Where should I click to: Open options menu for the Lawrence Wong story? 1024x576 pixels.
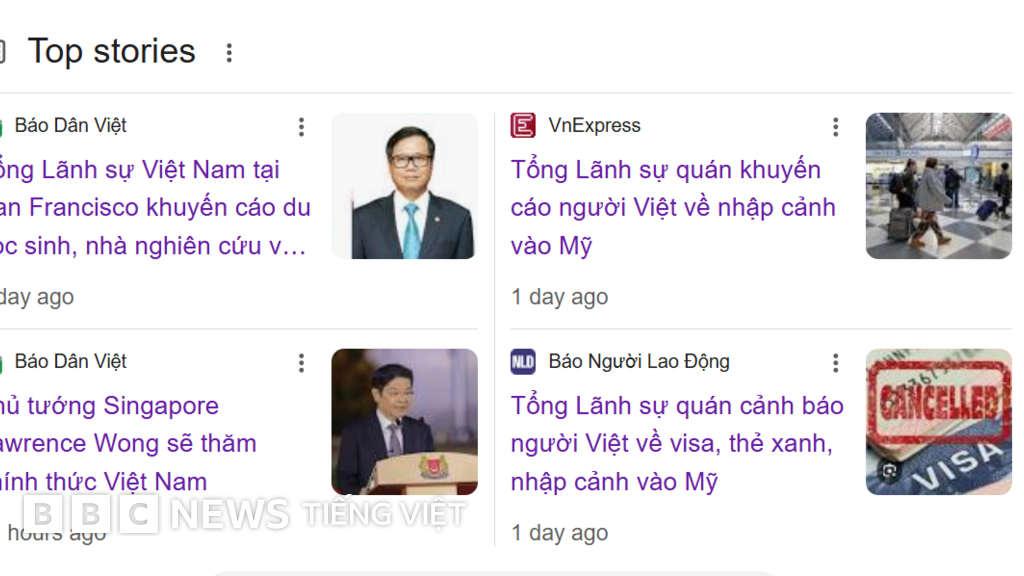[x=301, y=362]
